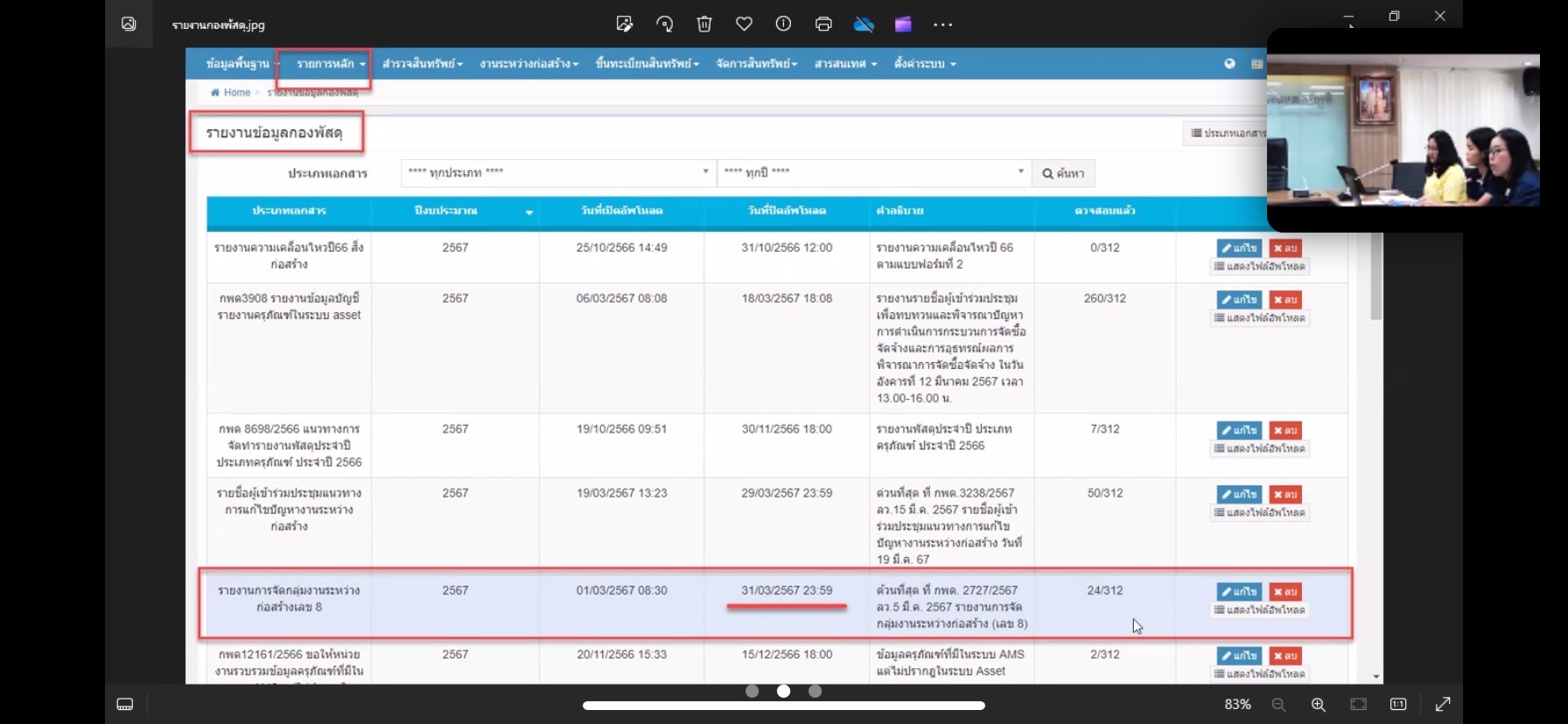Expand the สารสนเทศ dropdown menu
Viewport: 1568px width, 724px height.
click(x=845, y=64)
